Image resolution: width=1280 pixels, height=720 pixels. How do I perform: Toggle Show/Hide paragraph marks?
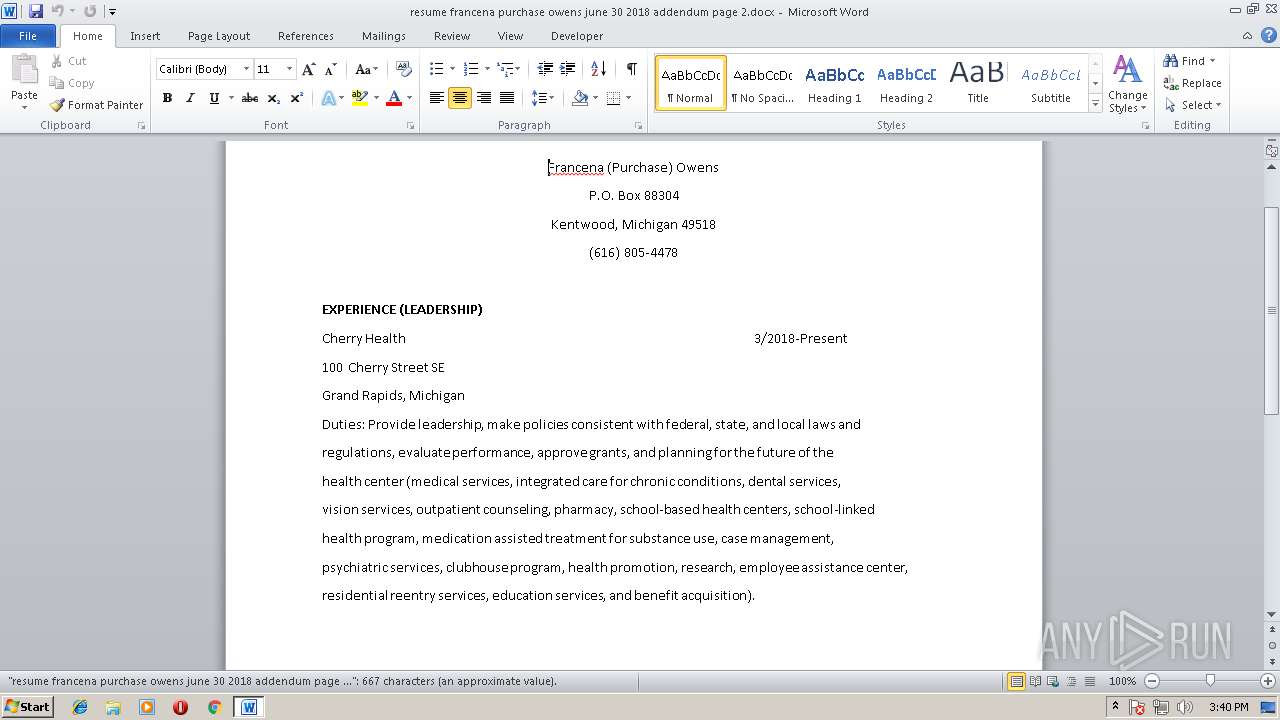(x=632, y=69)
